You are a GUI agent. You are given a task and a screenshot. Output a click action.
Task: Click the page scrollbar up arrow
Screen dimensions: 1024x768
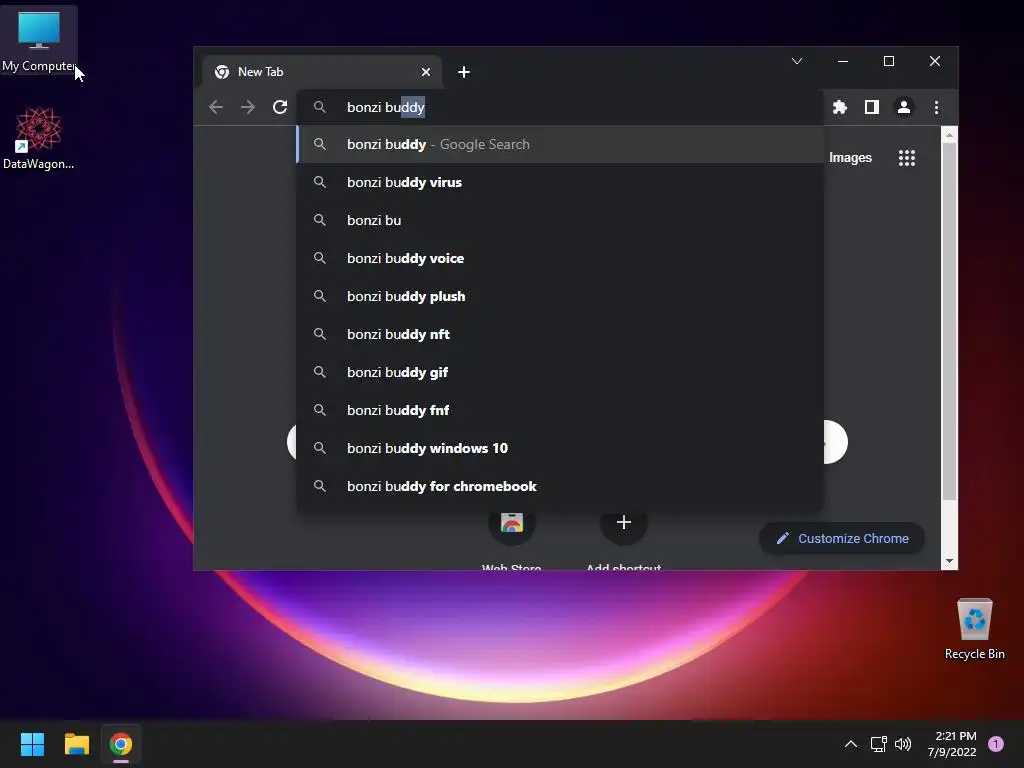click(x=950, y=134)
